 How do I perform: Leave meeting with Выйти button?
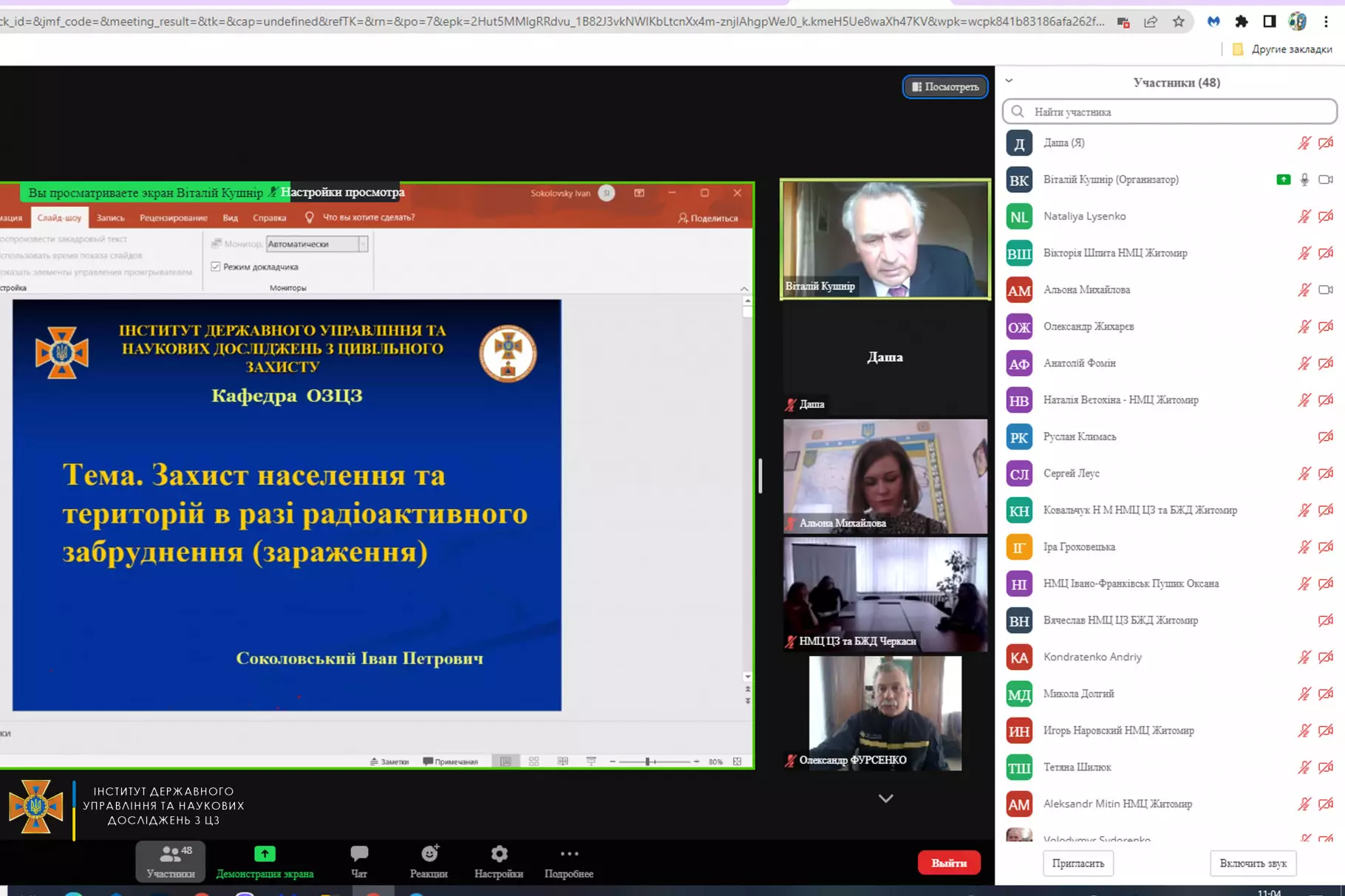click(x=949, y=863)
